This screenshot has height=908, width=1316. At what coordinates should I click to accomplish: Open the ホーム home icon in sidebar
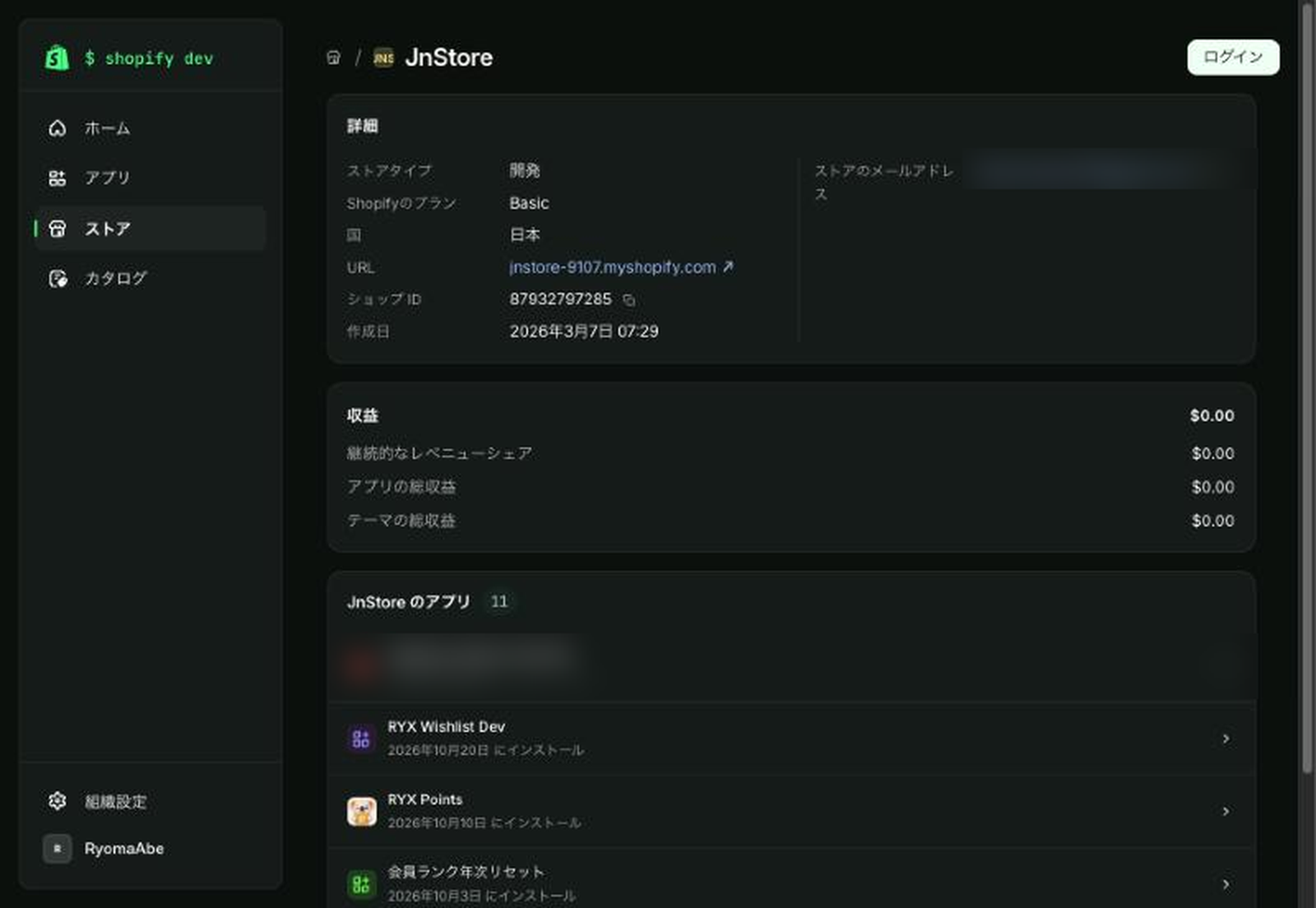[57, 128]
